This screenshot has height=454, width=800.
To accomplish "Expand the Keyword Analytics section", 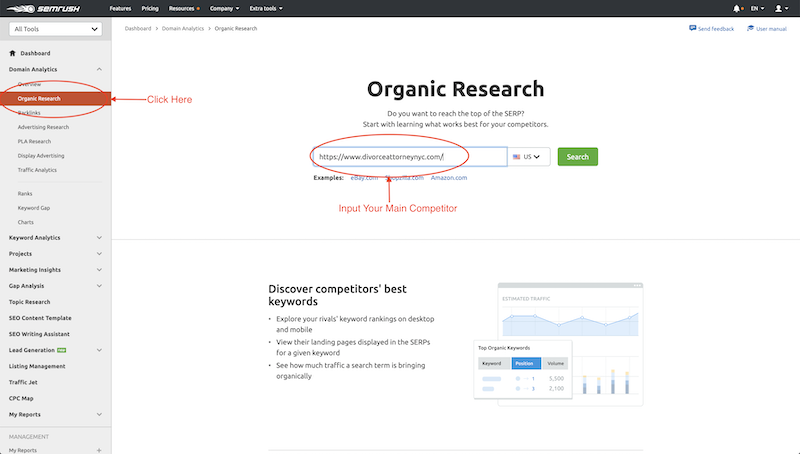I will tap(99, 238).
